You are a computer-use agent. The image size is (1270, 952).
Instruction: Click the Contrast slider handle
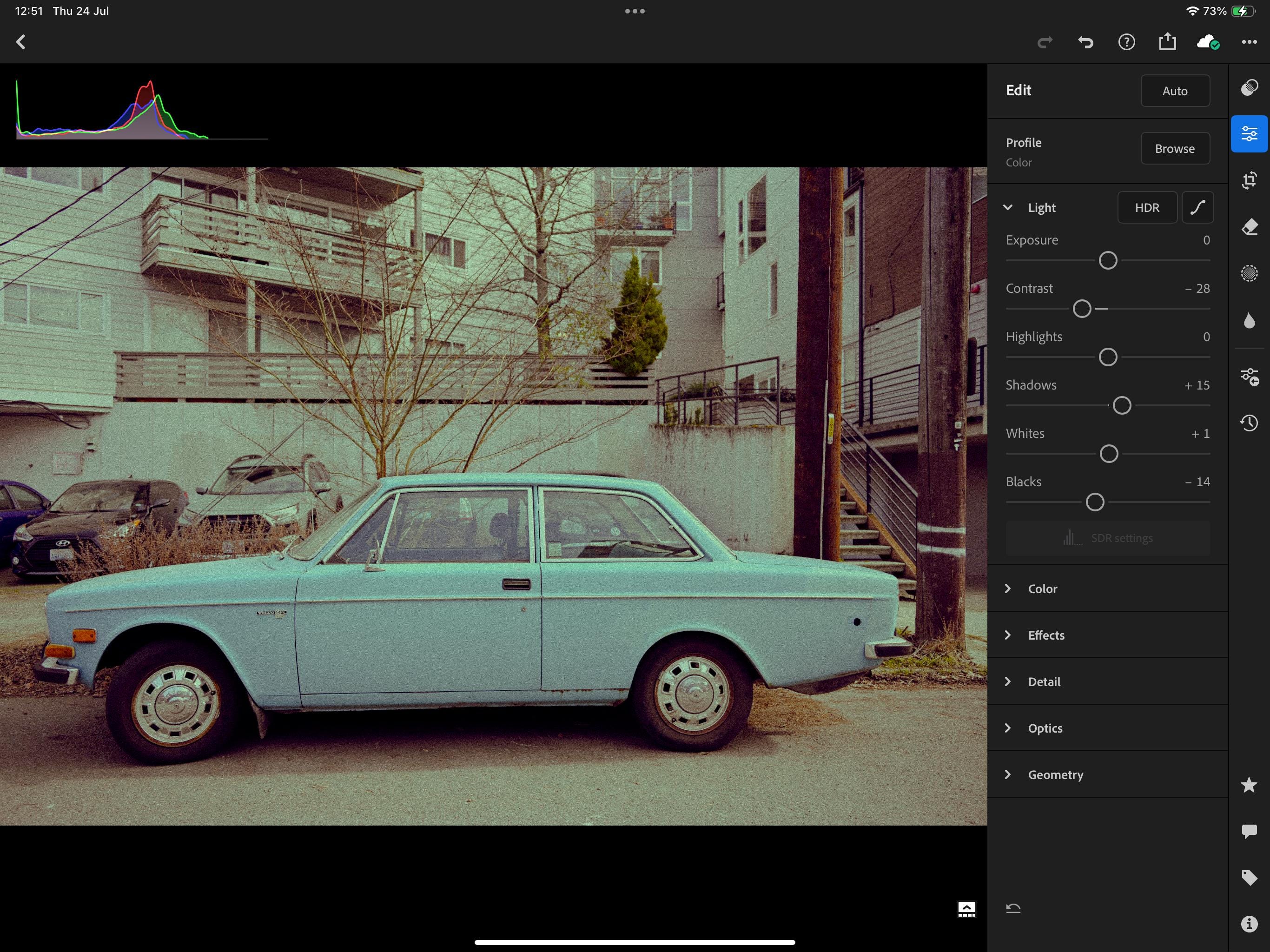coord(1082,309)
